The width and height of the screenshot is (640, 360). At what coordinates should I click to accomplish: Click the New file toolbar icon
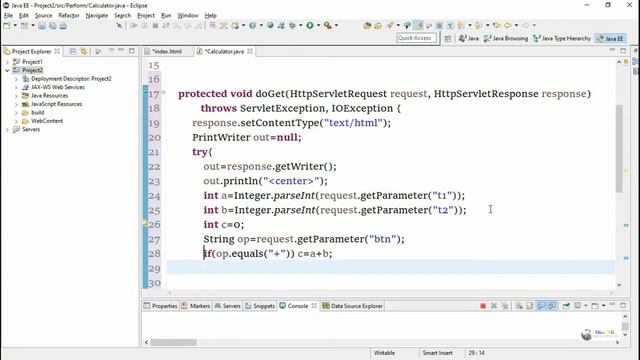click(7, 25)
